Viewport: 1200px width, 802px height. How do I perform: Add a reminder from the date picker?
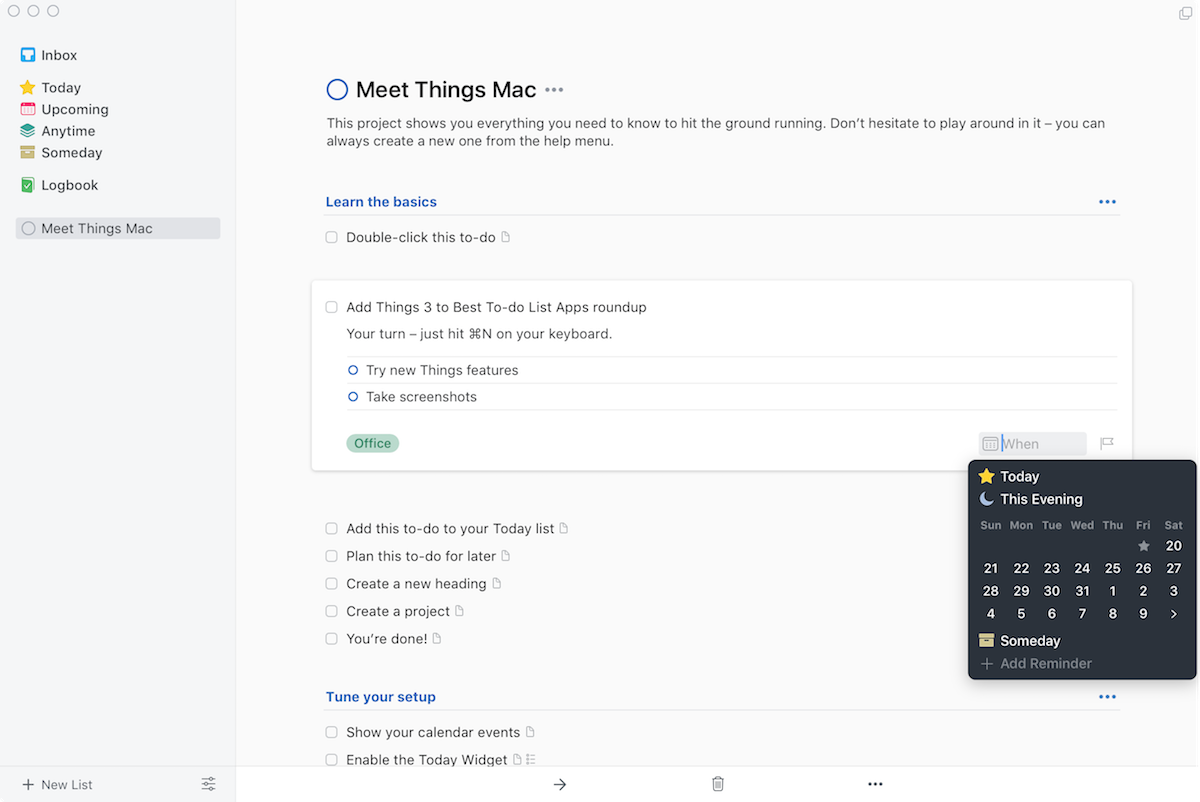tap(1044, 663)
